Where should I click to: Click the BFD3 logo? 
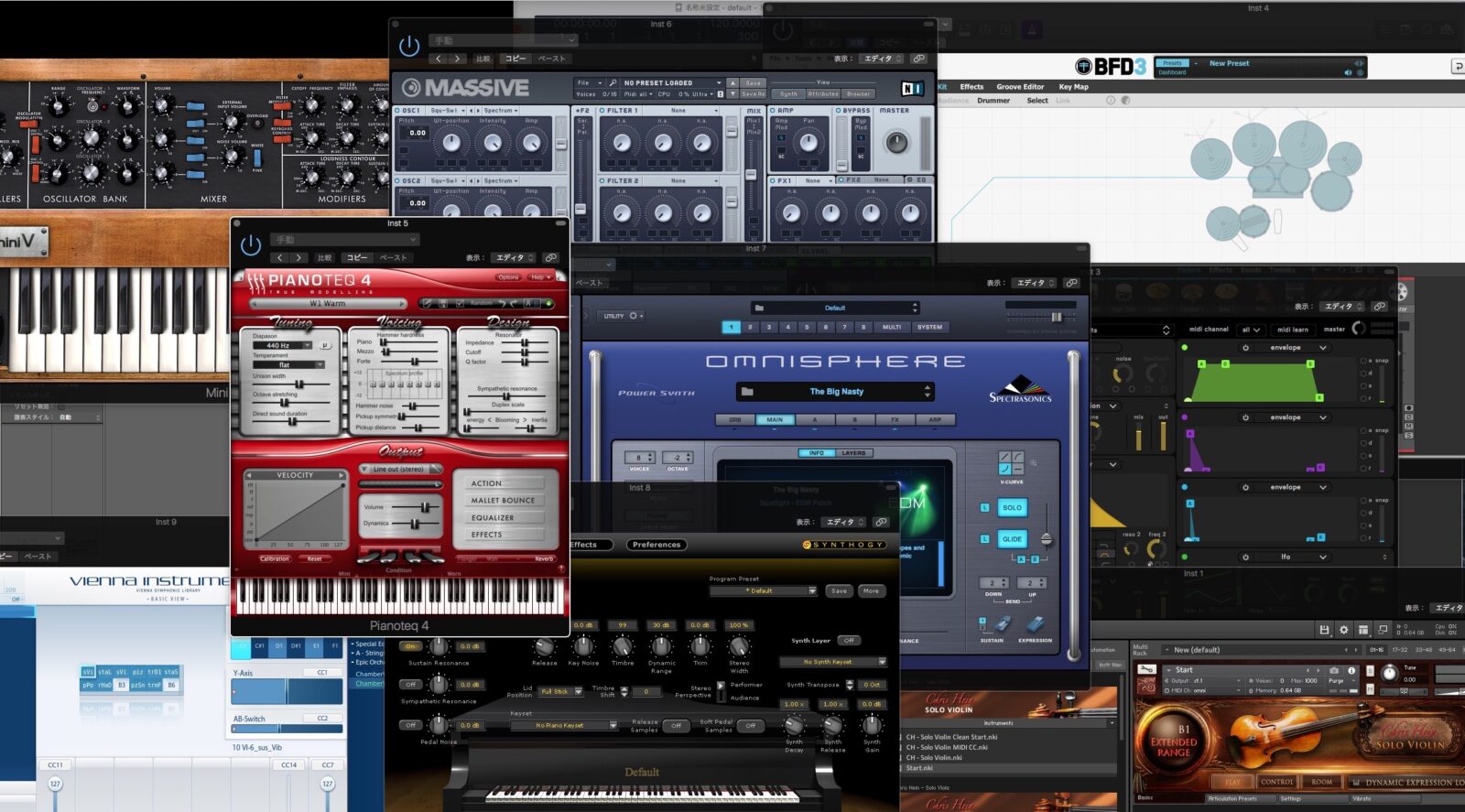point(1110,67)
